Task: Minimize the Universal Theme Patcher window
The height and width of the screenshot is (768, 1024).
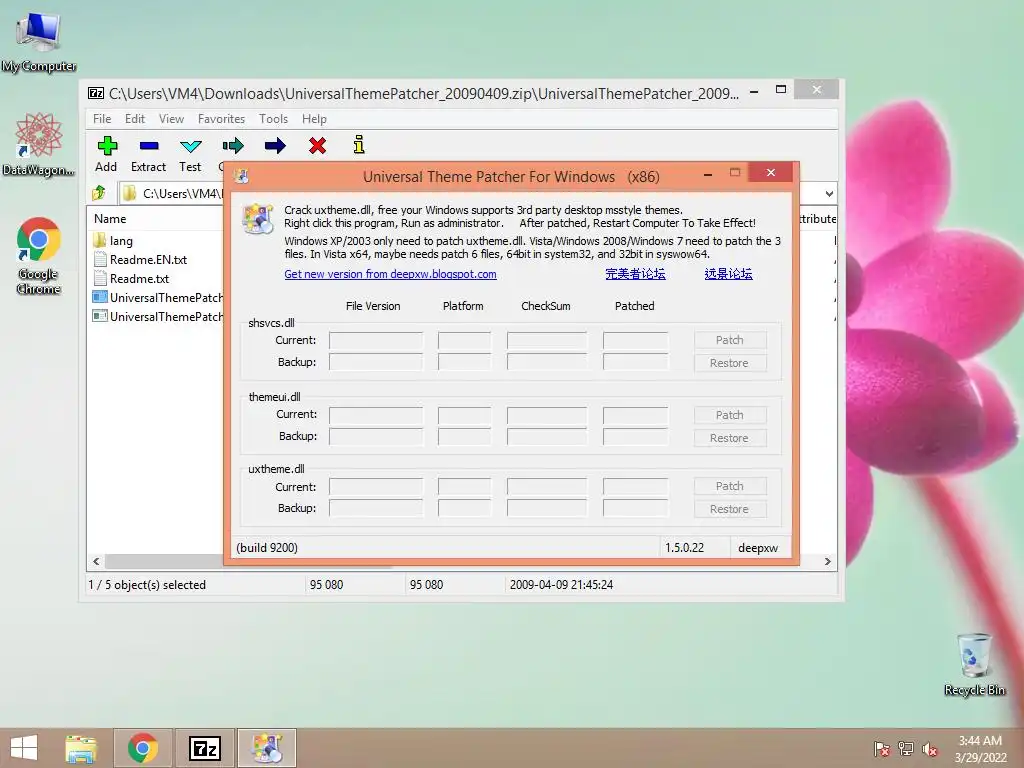Action: pos(708,174)
